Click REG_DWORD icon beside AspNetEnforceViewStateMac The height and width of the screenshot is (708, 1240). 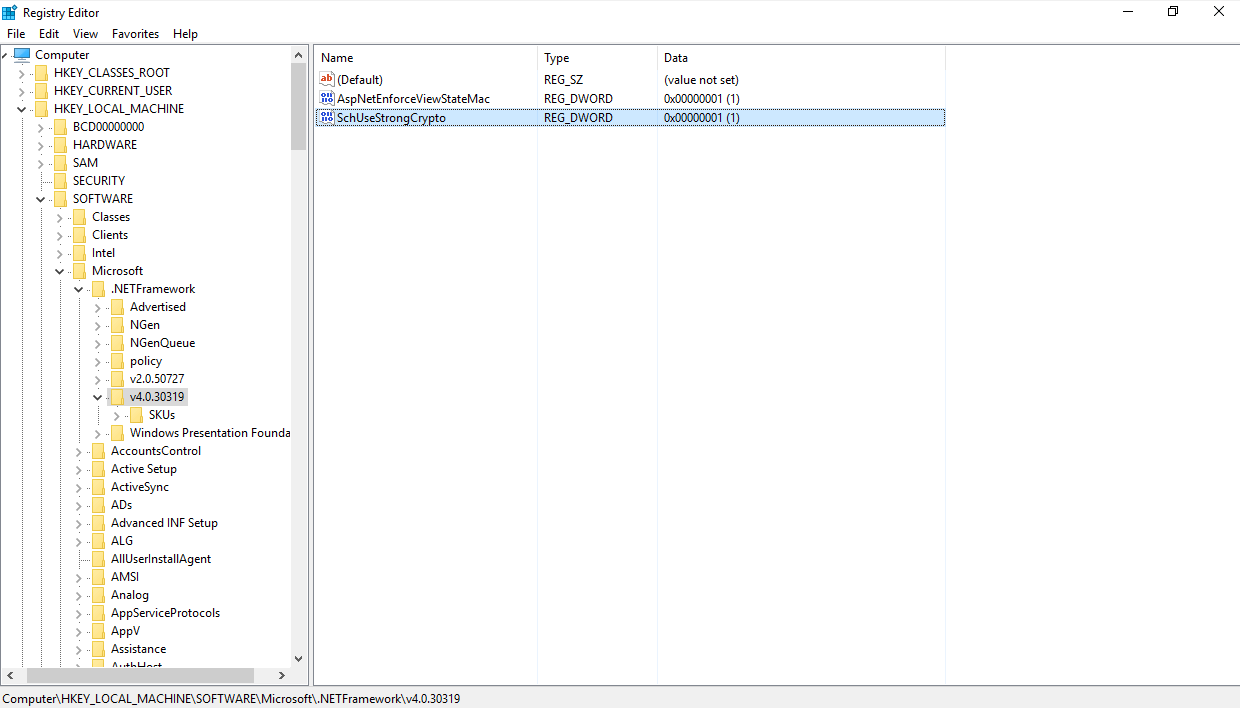pos(326,98)
